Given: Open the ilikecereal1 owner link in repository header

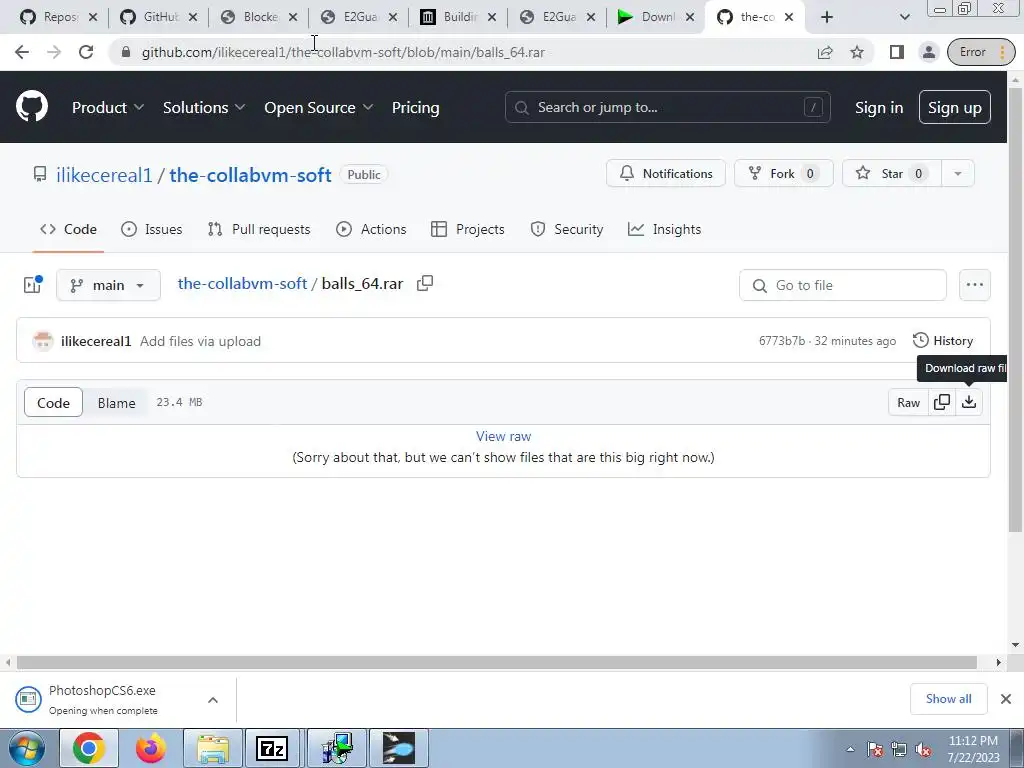Looking at the screenshot, I should pyautogui.click(x=104, y=175).
